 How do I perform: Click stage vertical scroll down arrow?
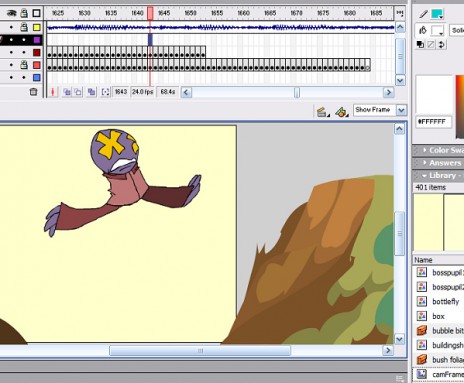point(399,339)
